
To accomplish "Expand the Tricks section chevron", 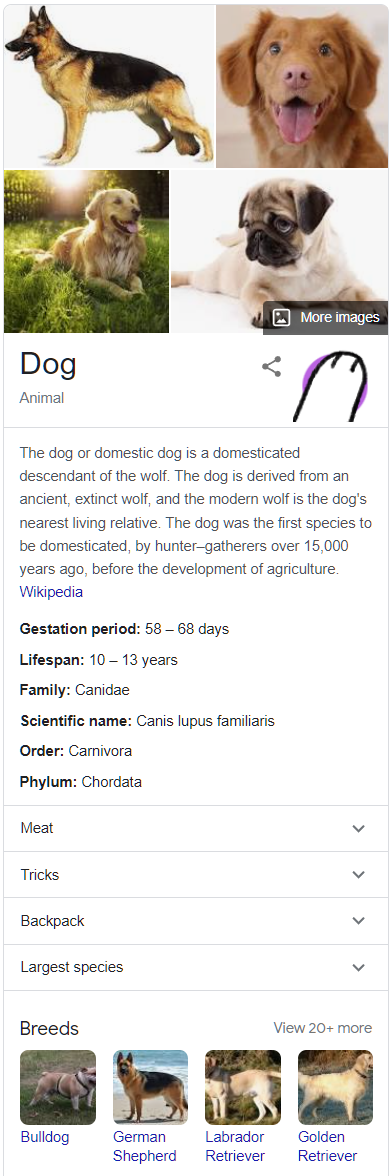I will pyautogui.click(x=358, y=874).
